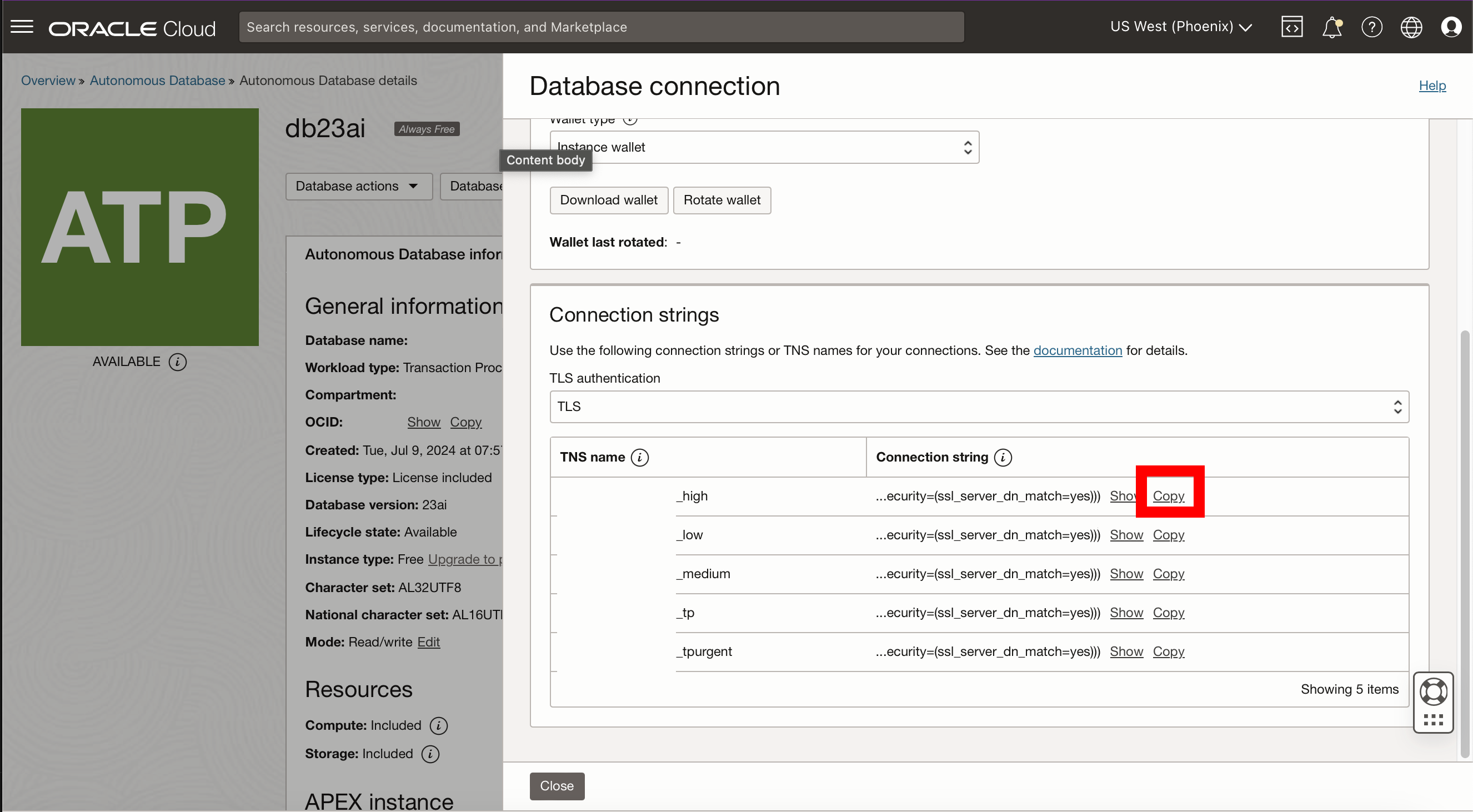Click the Upgrade link for Instance type
The image size is (1473, 812).
pos(465,560)
